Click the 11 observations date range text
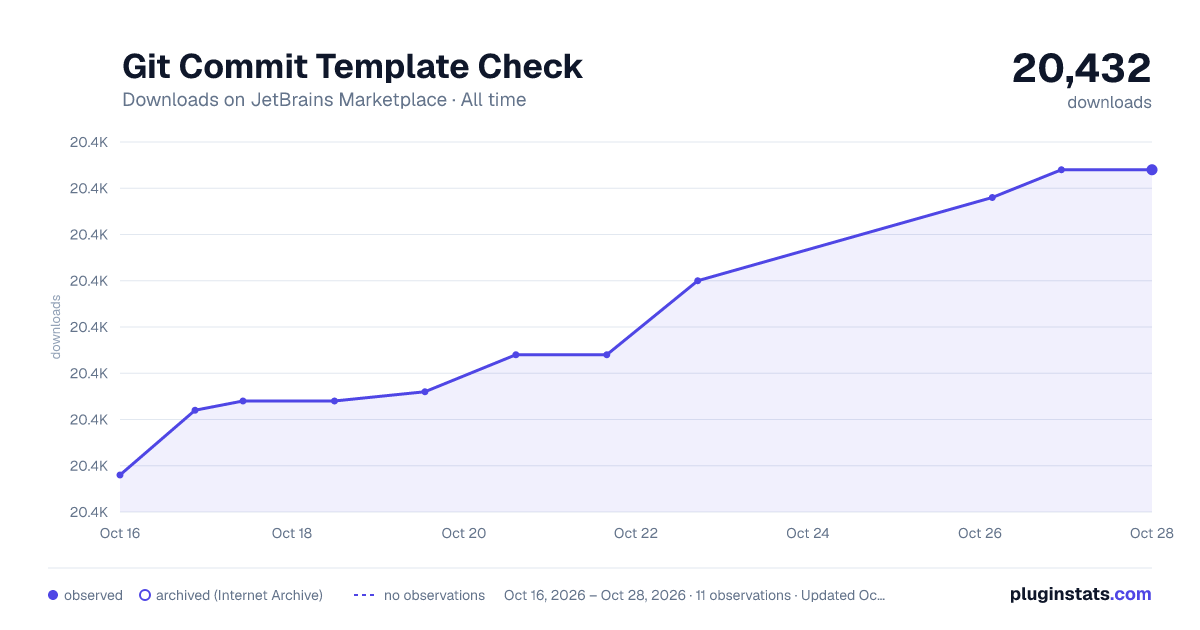1200x630 pixels. [x=695, y=595]
